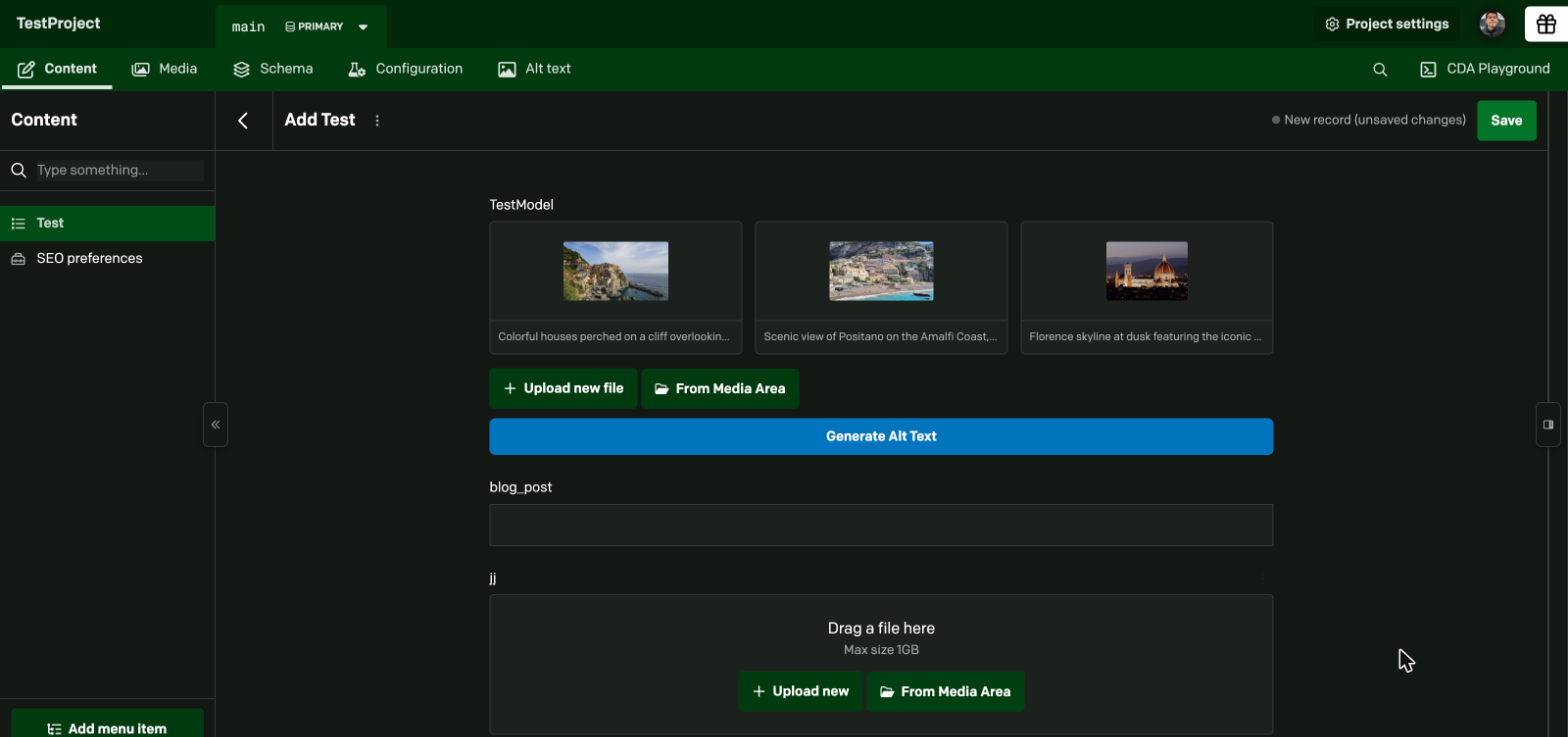
Task: Click the sidebar search field
Action: coord(119,170)
